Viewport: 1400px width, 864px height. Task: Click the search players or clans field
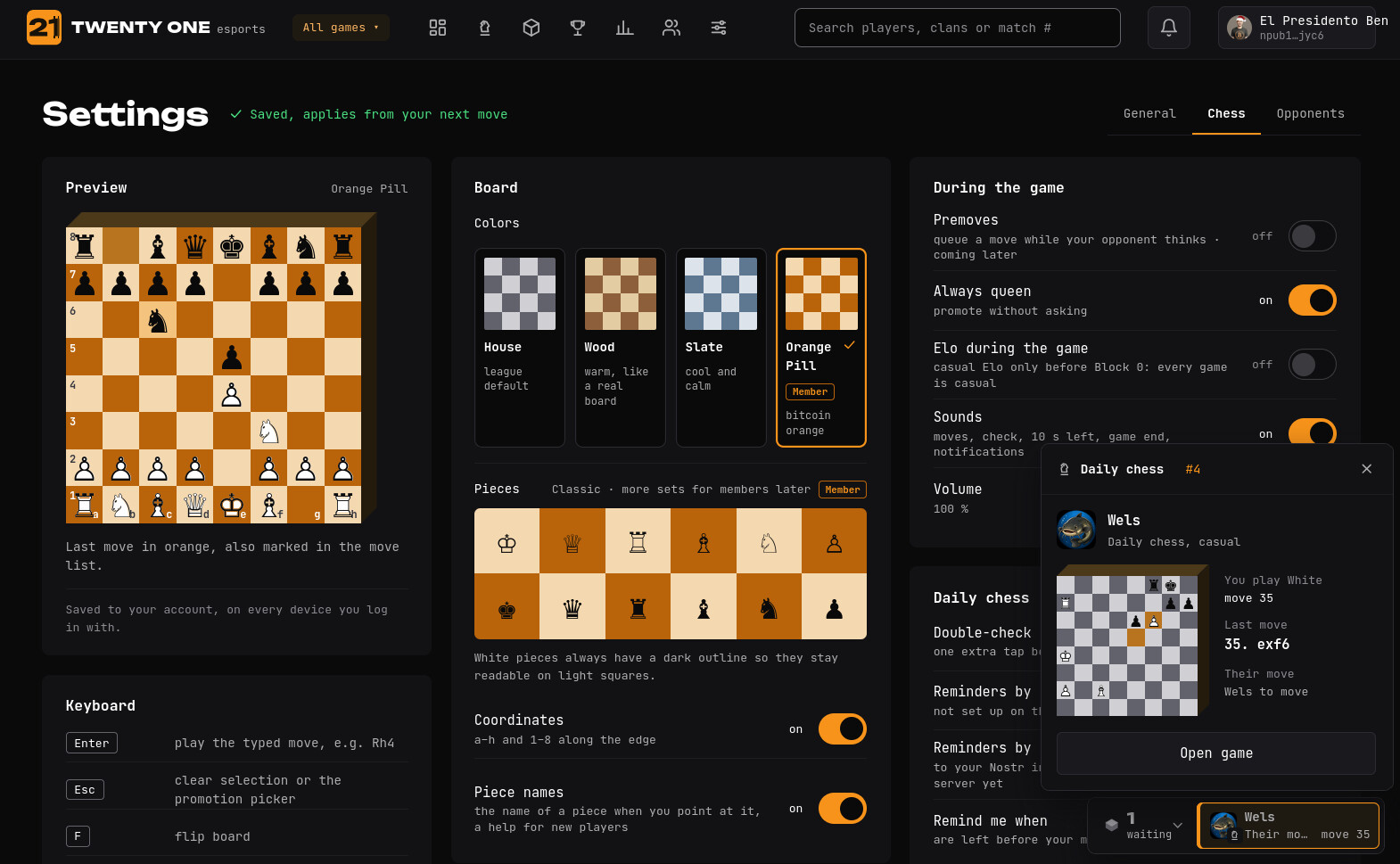point(957,28)
